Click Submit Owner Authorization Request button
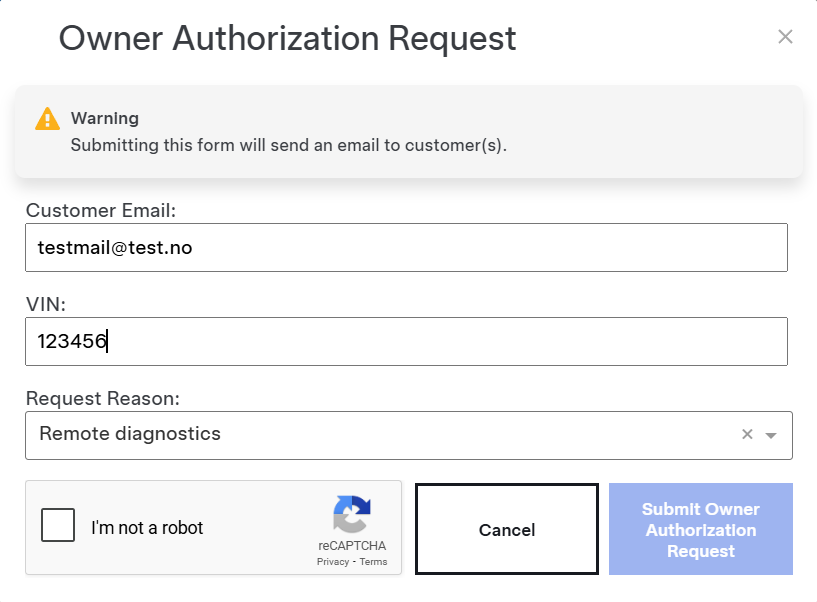The image size is (817, 602). tap(700, 530)
